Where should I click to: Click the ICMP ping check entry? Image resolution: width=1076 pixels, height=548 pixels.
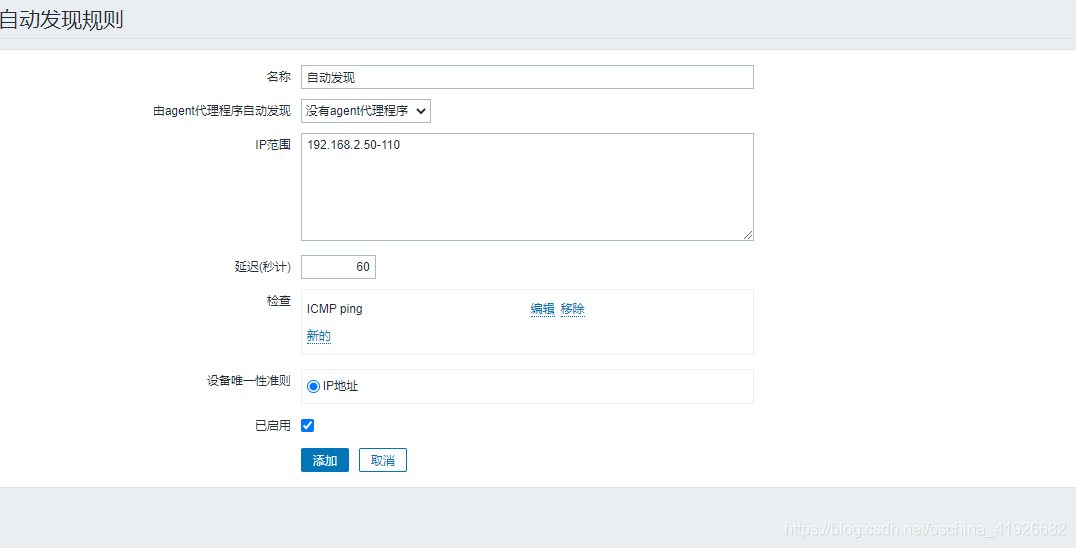coord(335,309)
